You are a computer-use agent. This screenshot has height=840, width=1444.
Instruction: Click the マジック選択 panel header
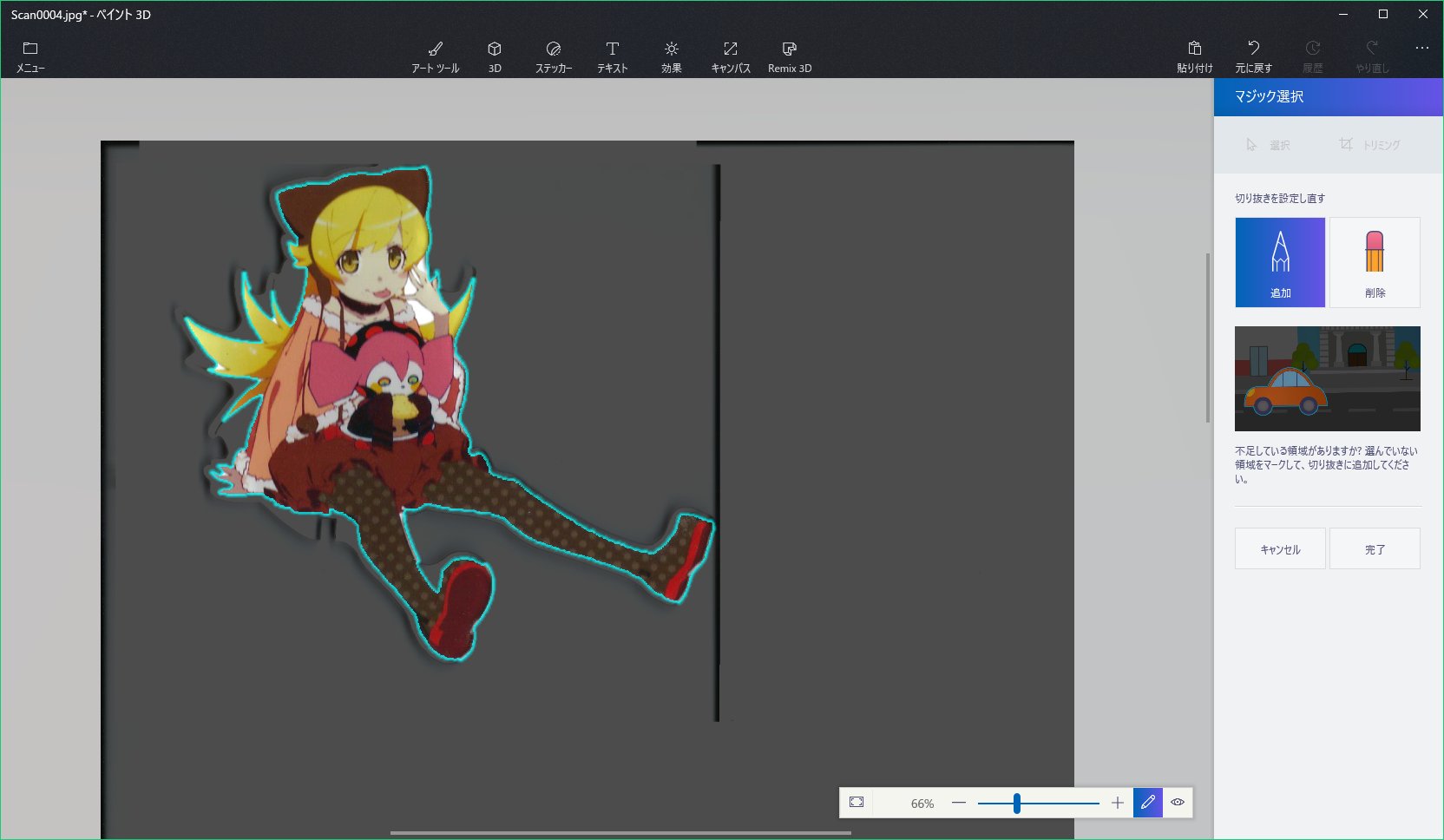pos(1328,96)
